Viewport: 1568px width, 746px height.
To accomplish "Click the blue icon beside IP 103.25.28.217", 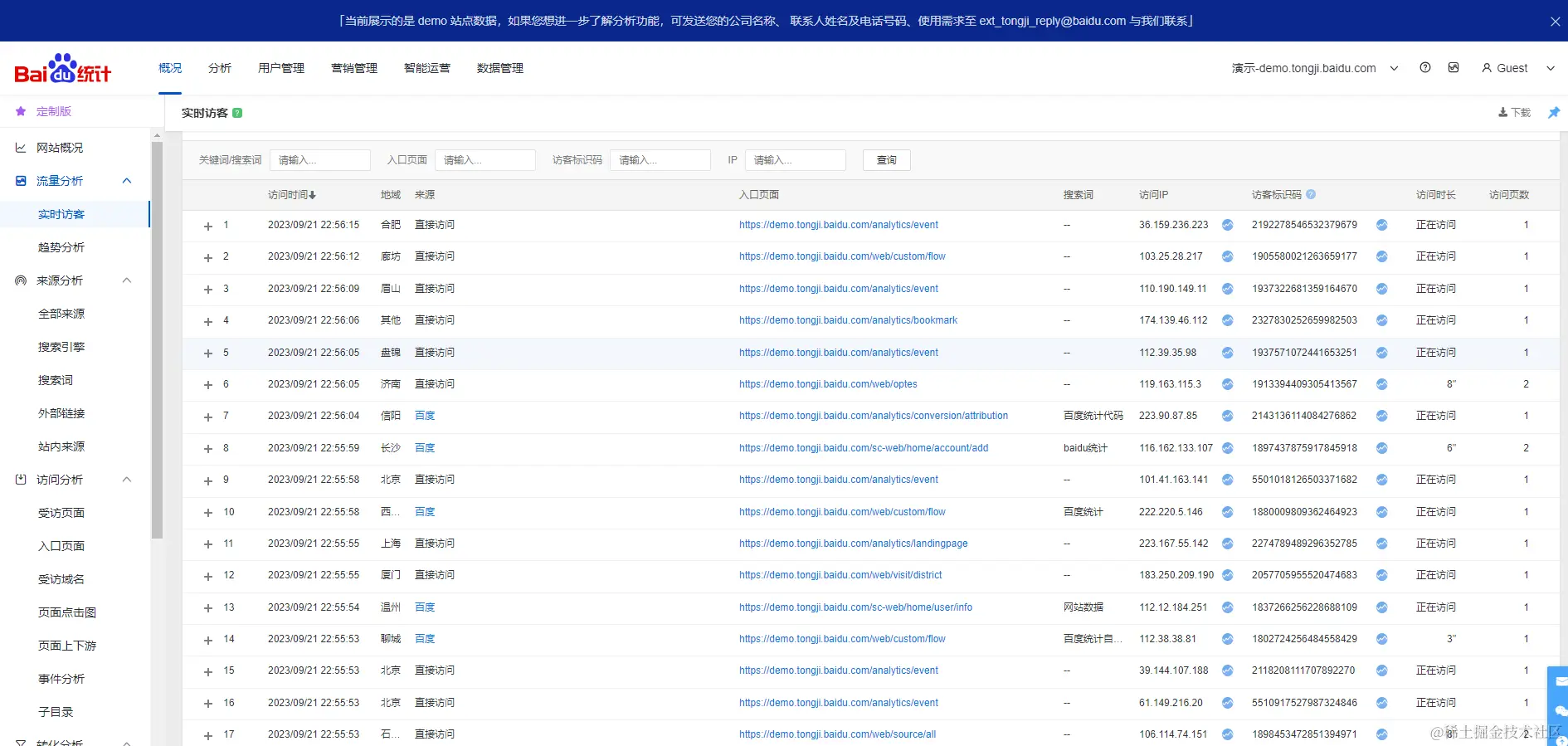I will 1228,256.
